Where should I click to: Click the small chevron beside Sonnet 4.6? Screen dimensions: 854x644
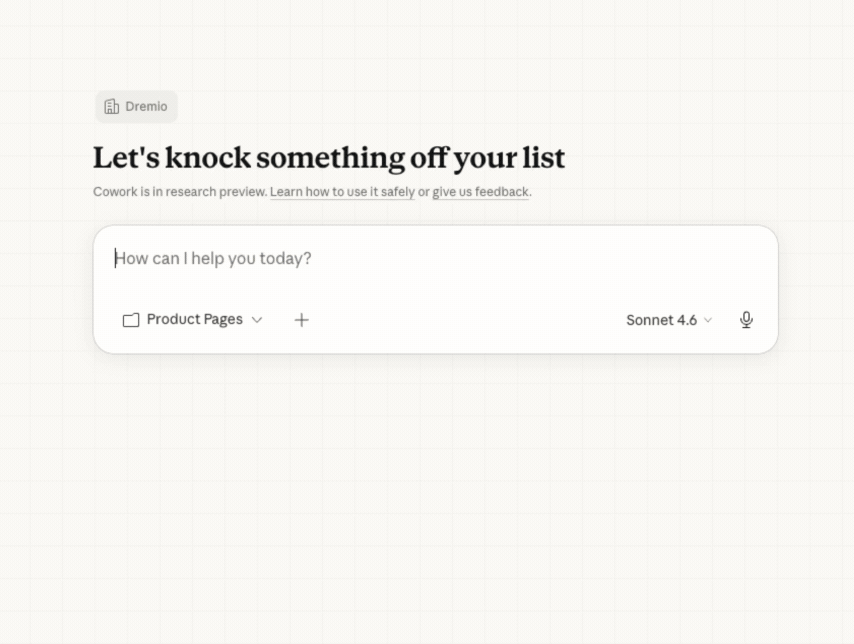[708, 320]
